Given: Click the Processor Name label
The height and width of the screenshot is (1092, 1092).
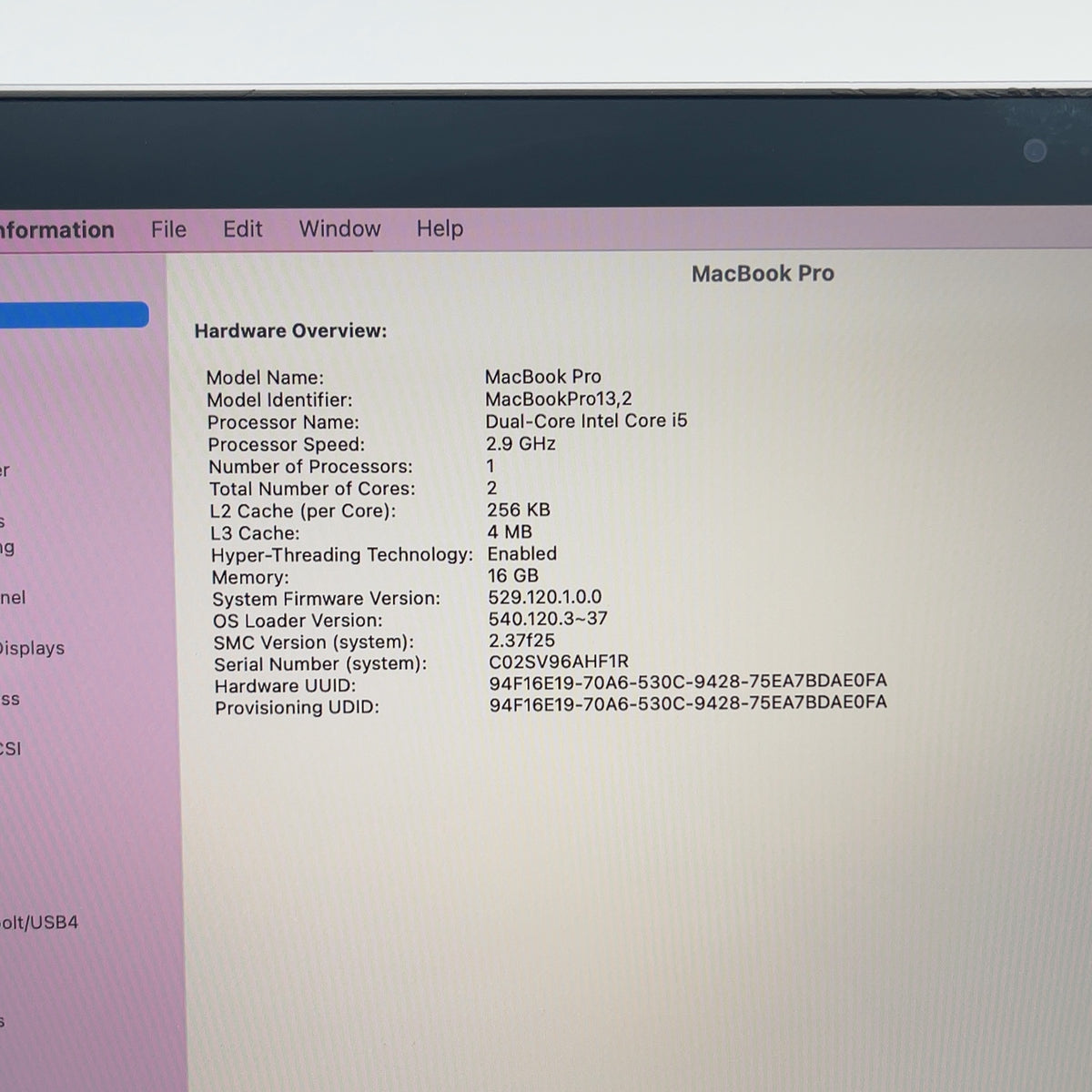Looking at the screenshot, I should (283, 422).
